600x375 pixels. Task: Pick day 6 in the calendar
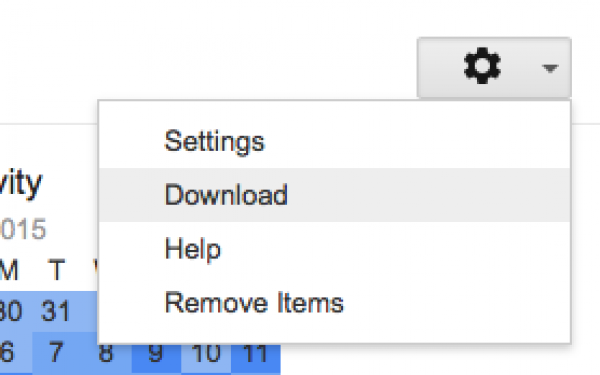coord(8,352)
